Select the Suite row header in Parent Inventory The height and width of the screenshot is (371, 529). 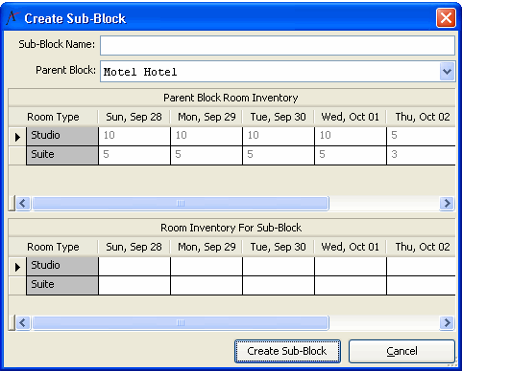click(62, 155)
